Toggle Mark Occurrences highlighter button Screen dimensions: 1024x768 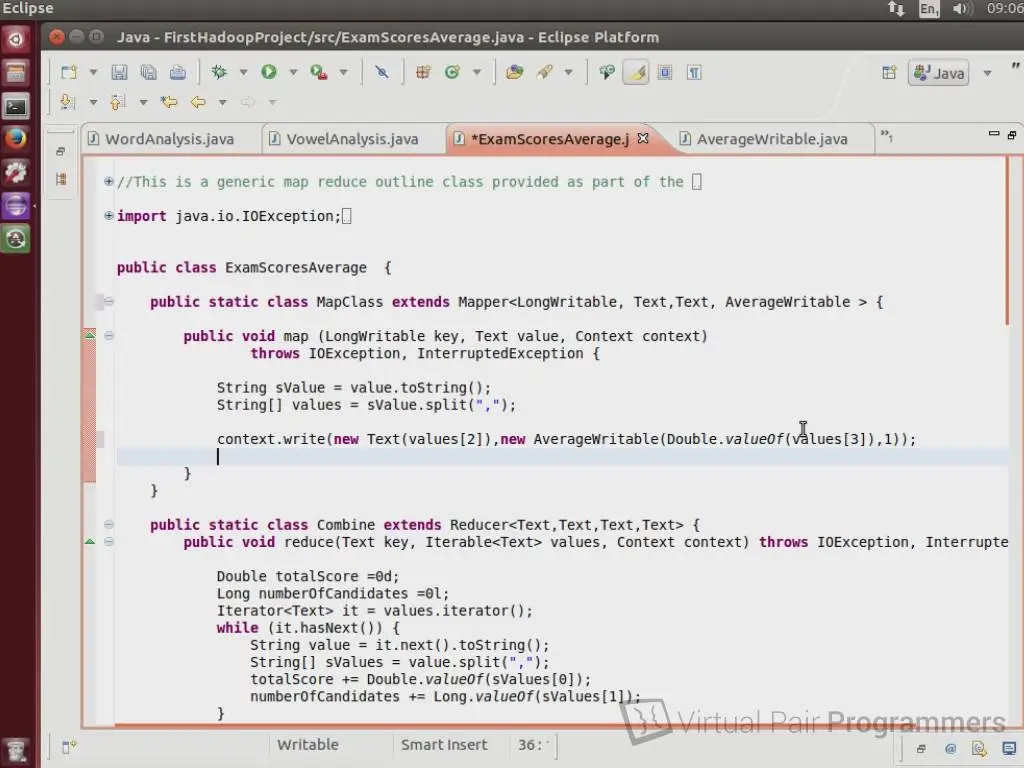(x=636, y=72)
